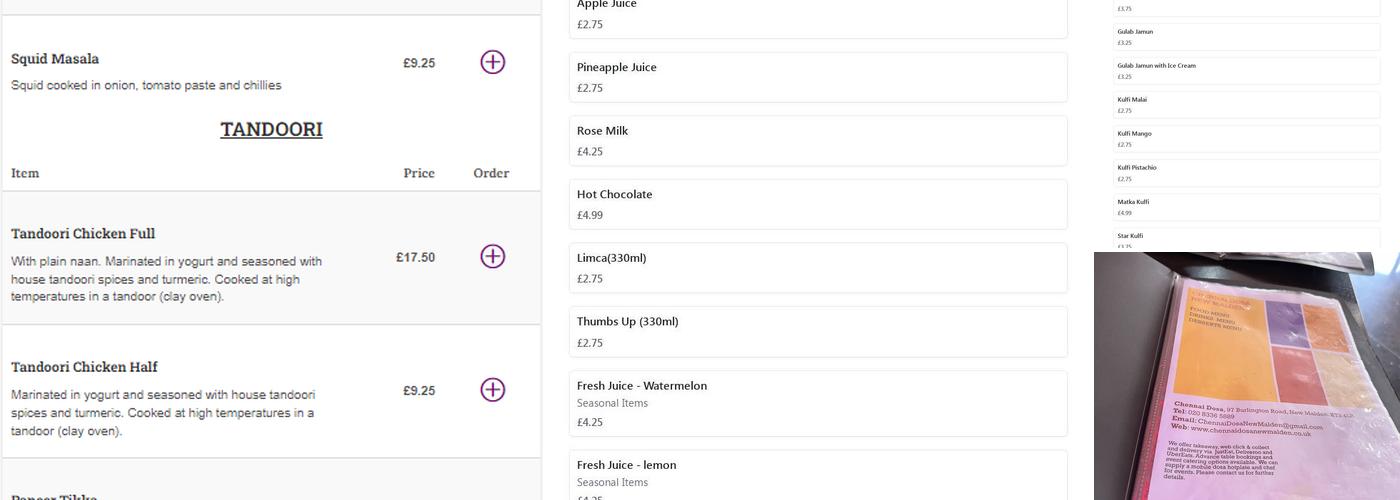Choose Fresh Juice - Watermelon card
Image resolution: width=1400 pixels, height=500 pixels.
pos(817,403)
